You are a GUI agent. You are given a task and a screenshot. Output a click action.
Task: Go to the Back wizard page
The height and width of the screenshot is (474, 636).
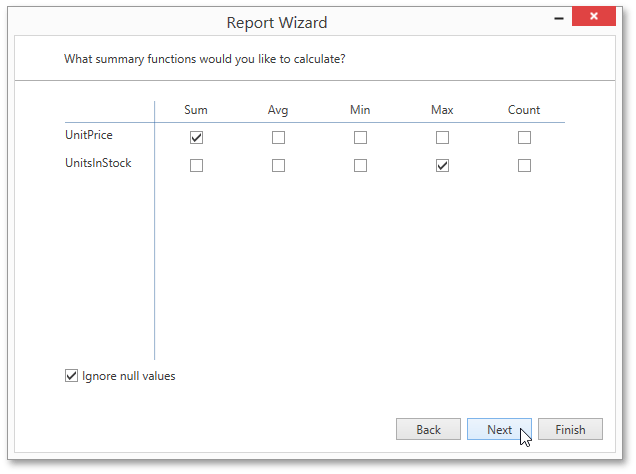428,429
